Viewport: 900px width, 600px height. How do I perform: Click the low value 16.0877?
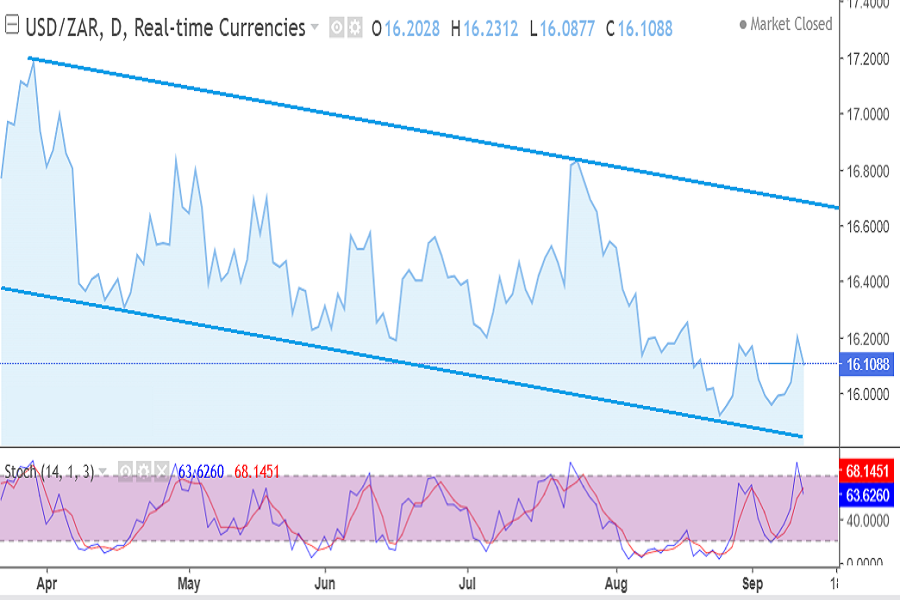click(567, 28)
